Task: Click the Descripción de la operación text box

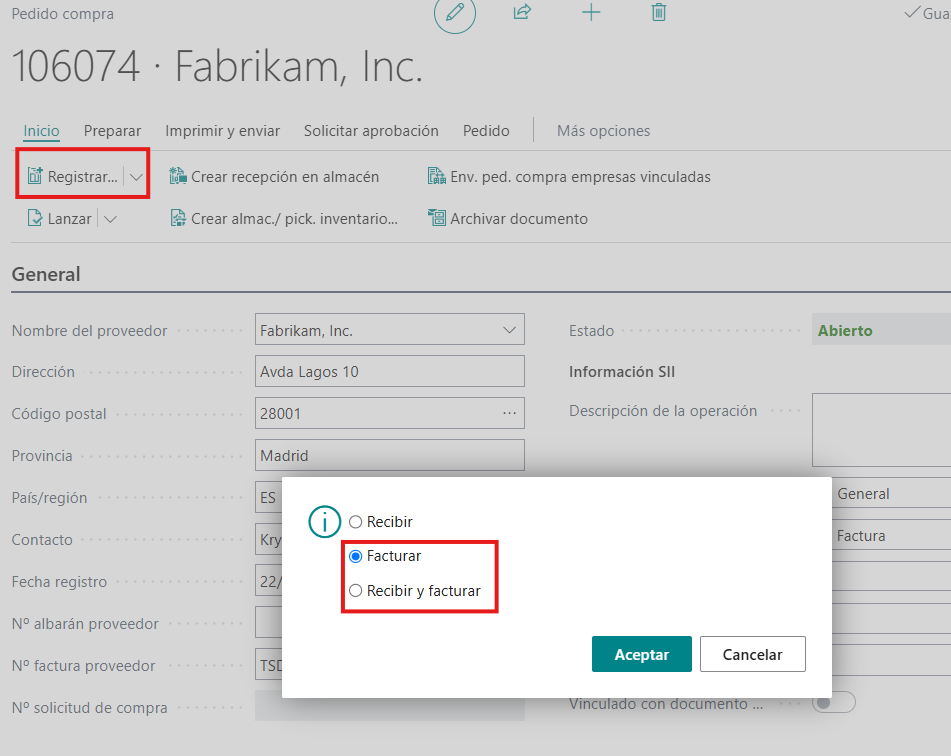Action: pos(881,430)
